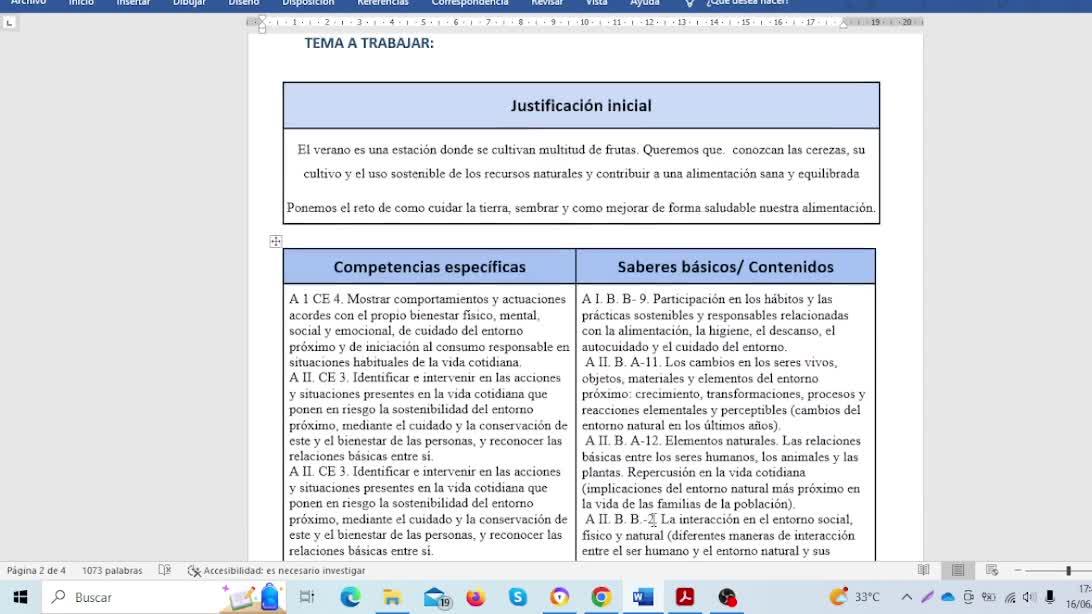Click the right indent marker on the ruler

[843, 24]
